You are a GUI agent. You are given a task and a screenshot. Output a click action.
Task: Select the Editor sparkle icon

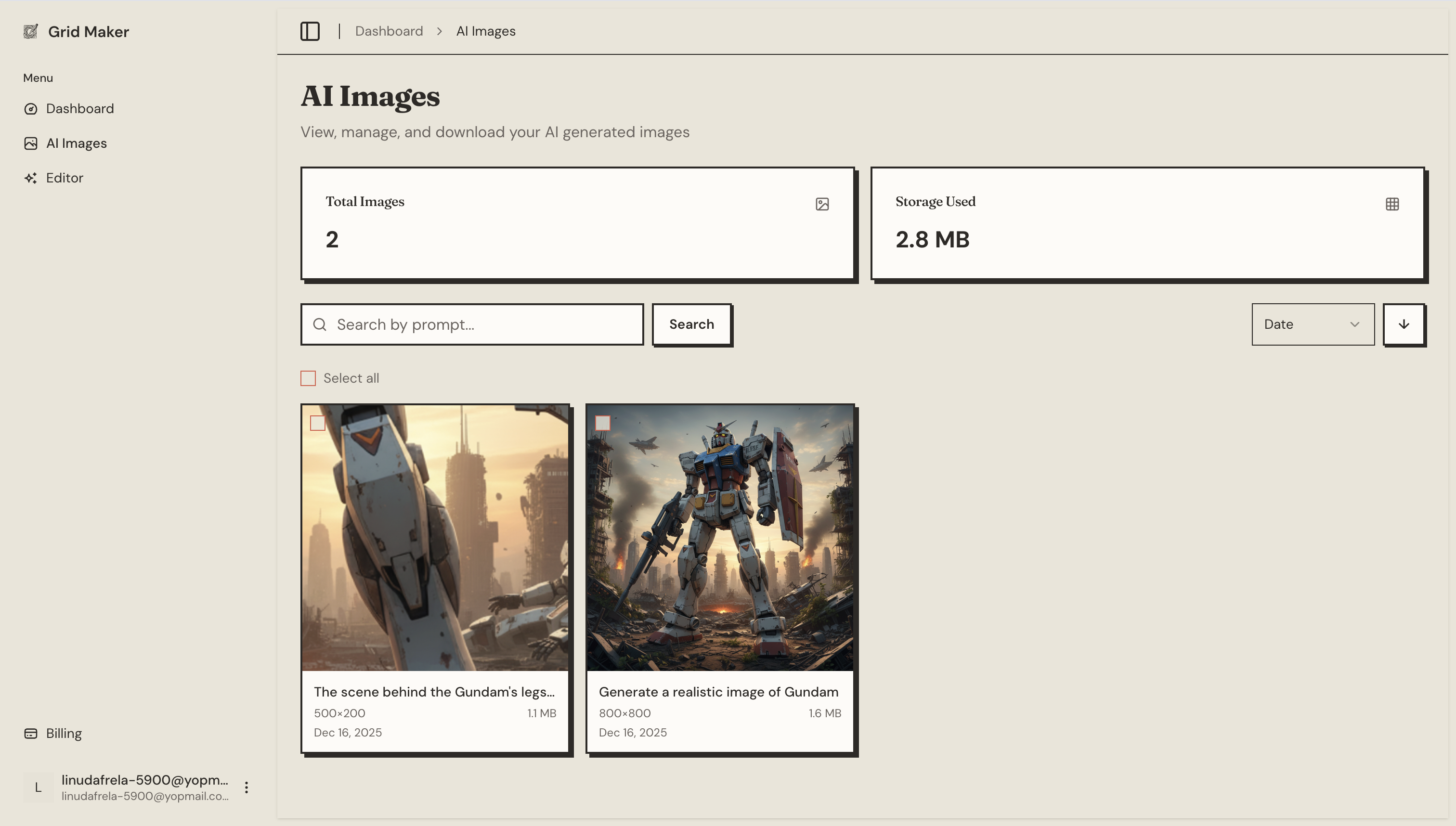click(31, 178)
